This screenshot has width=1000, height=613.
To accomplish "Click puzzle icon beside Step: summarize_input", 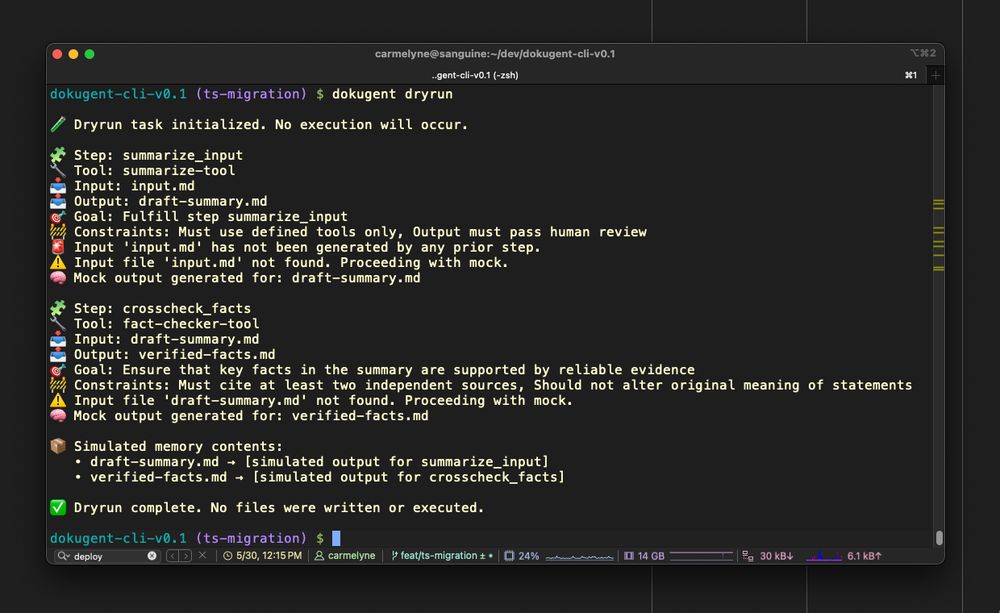I will click(x=58, y=155).
